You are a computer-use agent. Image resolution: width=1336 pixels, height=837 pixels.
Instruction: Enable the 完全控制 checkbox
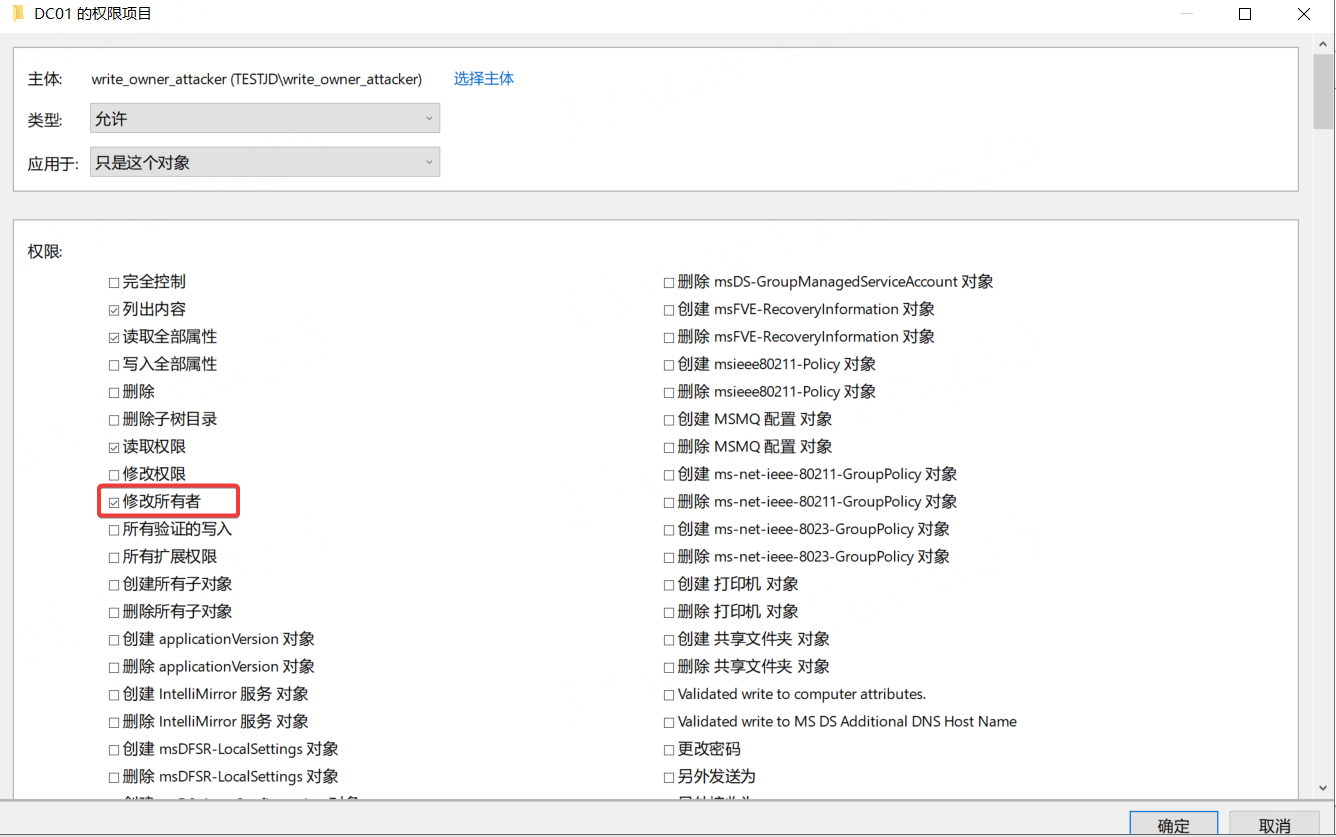click(x=114, y=283)
